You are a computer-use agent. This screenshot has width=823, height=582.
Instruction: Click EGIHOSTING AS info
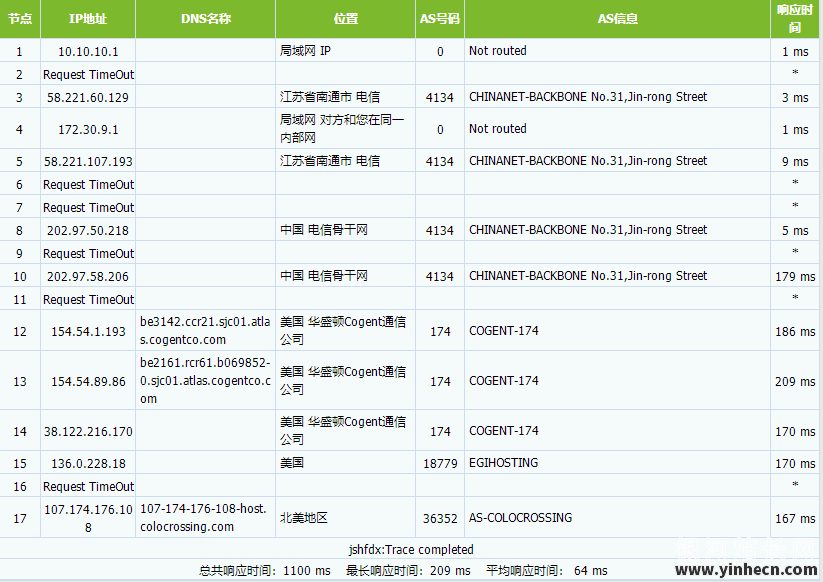[x=503, y=463]
